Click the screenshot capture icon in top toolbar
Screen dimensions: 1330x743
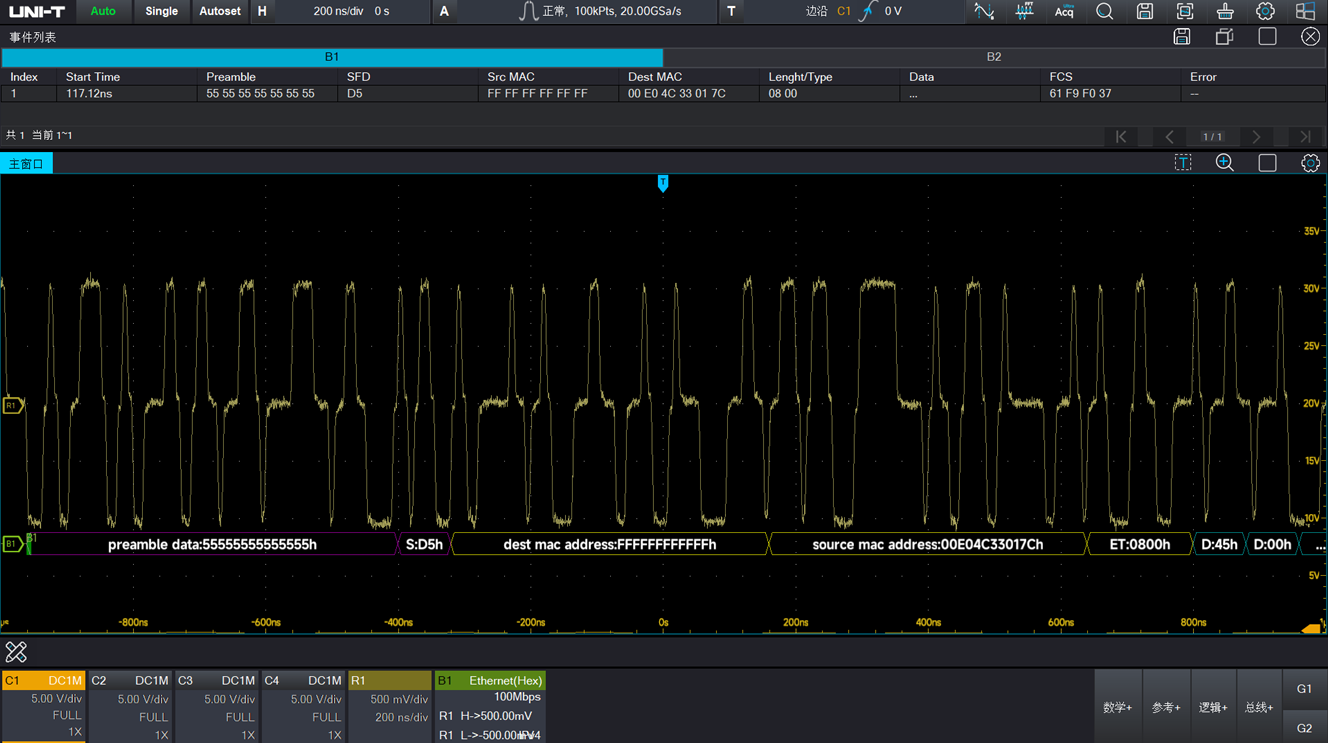point(1185,12)
